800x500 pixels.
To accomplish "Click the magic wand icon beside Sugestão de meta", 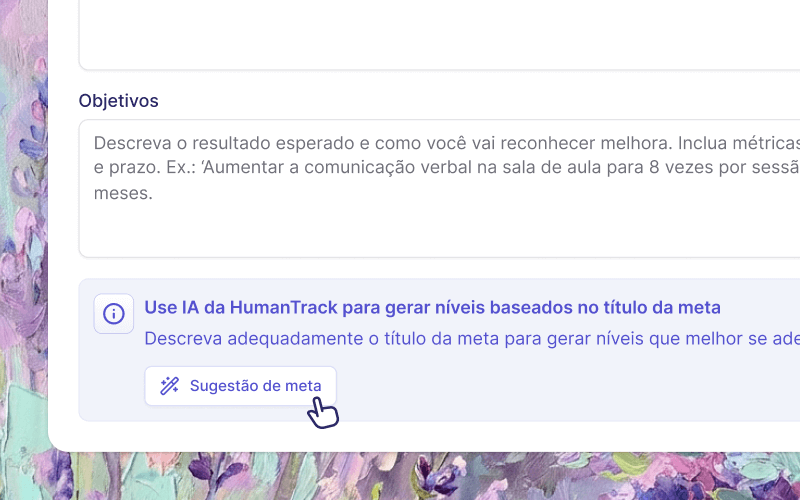I will pos(169,386).
